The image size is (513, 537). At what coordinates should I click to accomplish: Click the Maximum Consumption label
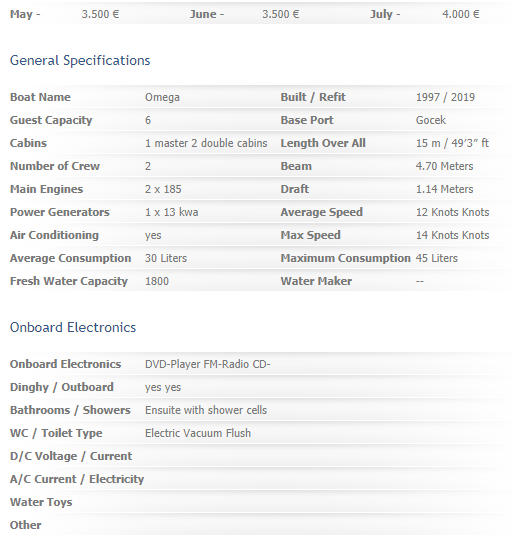[345, 258]
